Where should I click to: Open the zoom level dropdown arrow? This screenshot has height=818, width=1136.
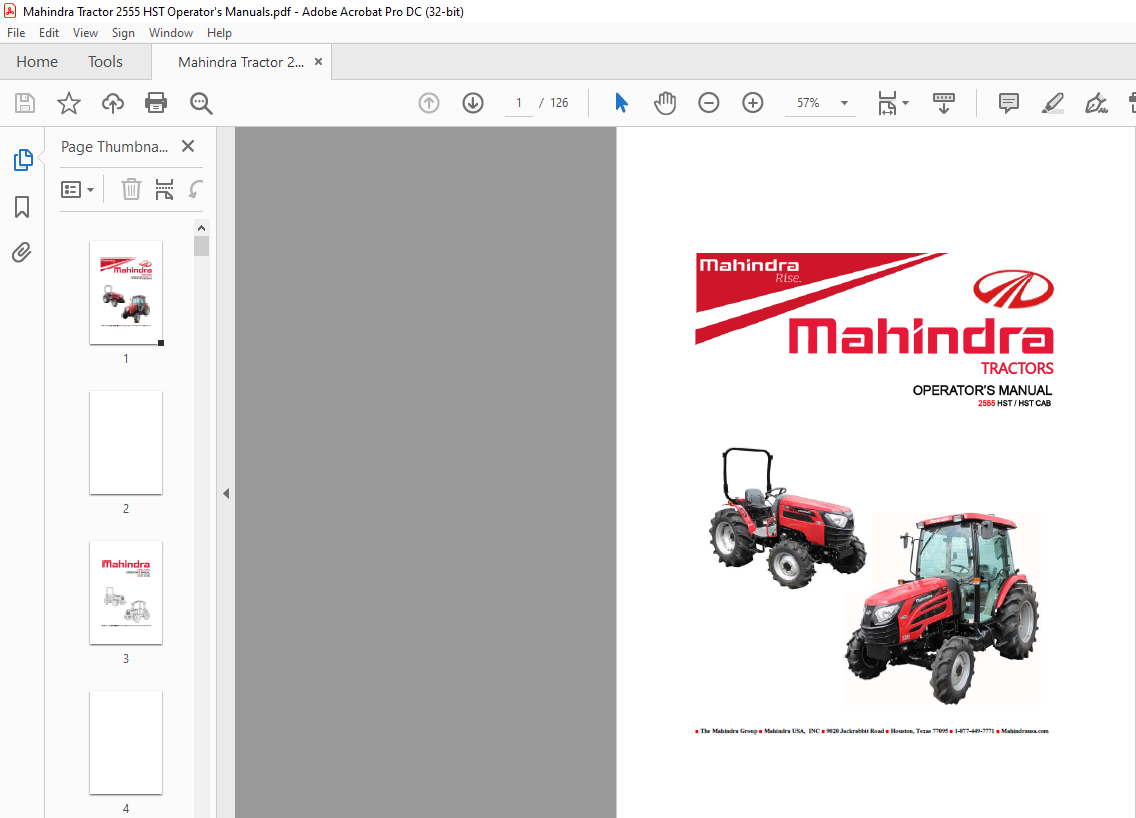coord(844,103)
